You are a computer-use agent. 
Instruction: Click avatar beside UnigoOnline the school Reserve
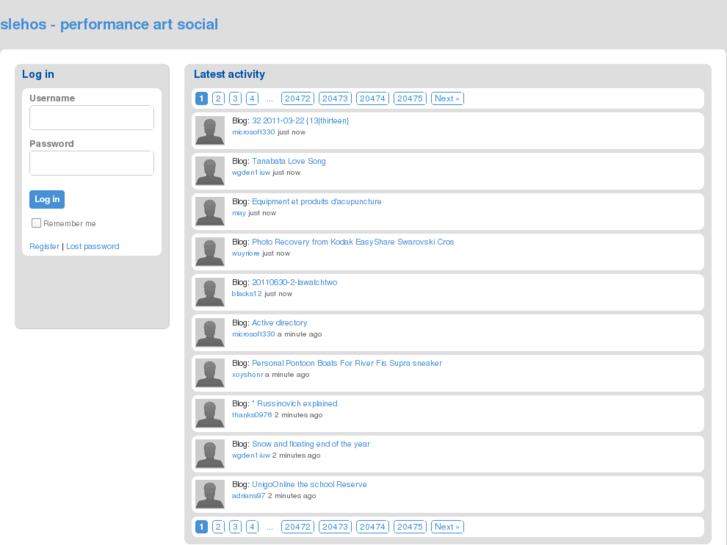pos(210,495)
